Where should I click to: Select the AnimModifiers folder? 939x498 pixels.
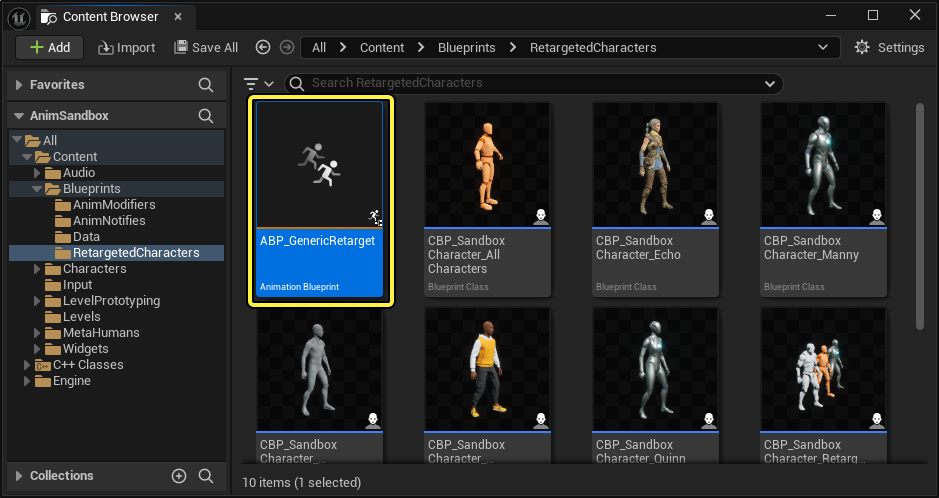click(x=116, y=205)
